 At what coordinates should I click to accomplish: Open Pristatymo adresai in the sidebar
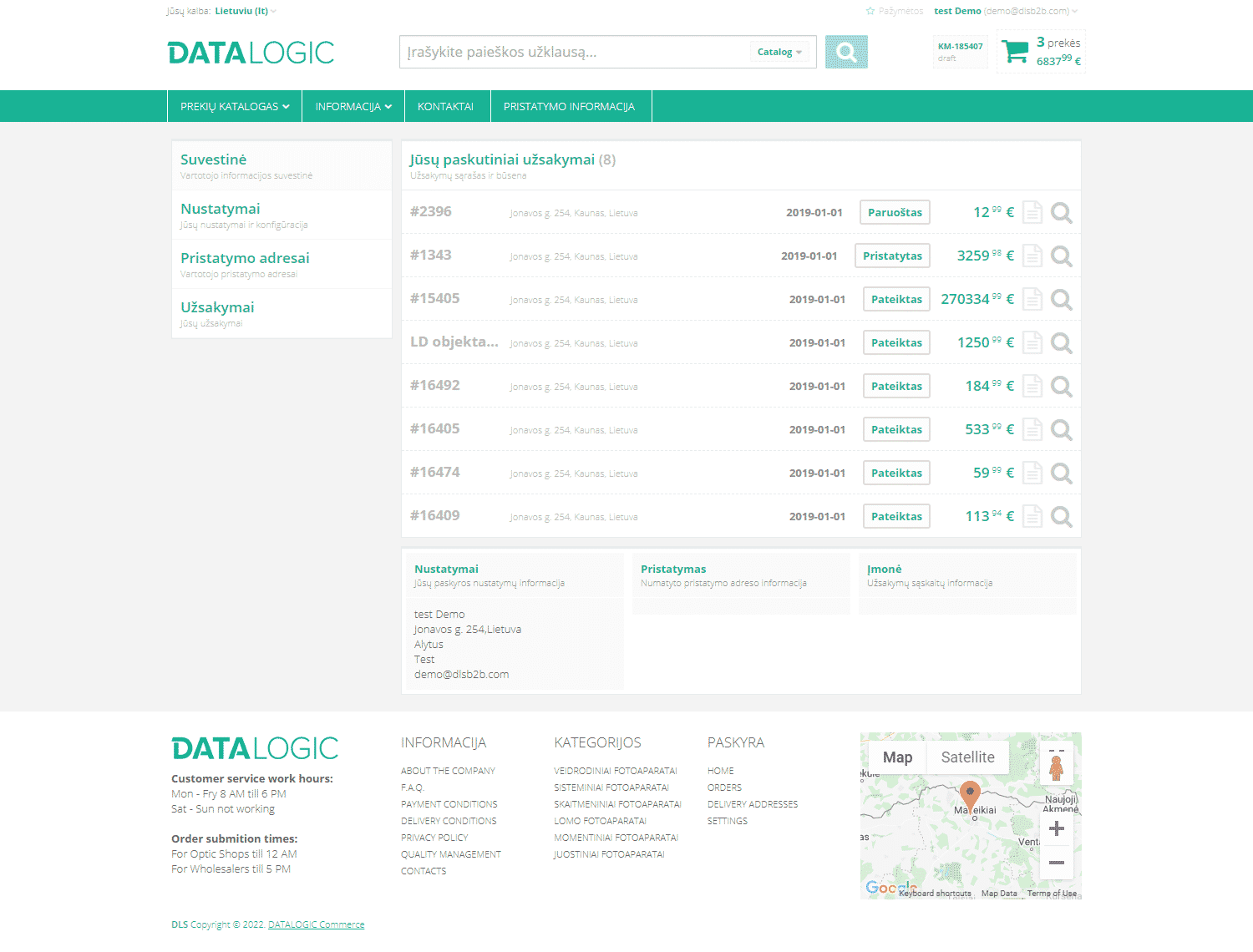245,258
